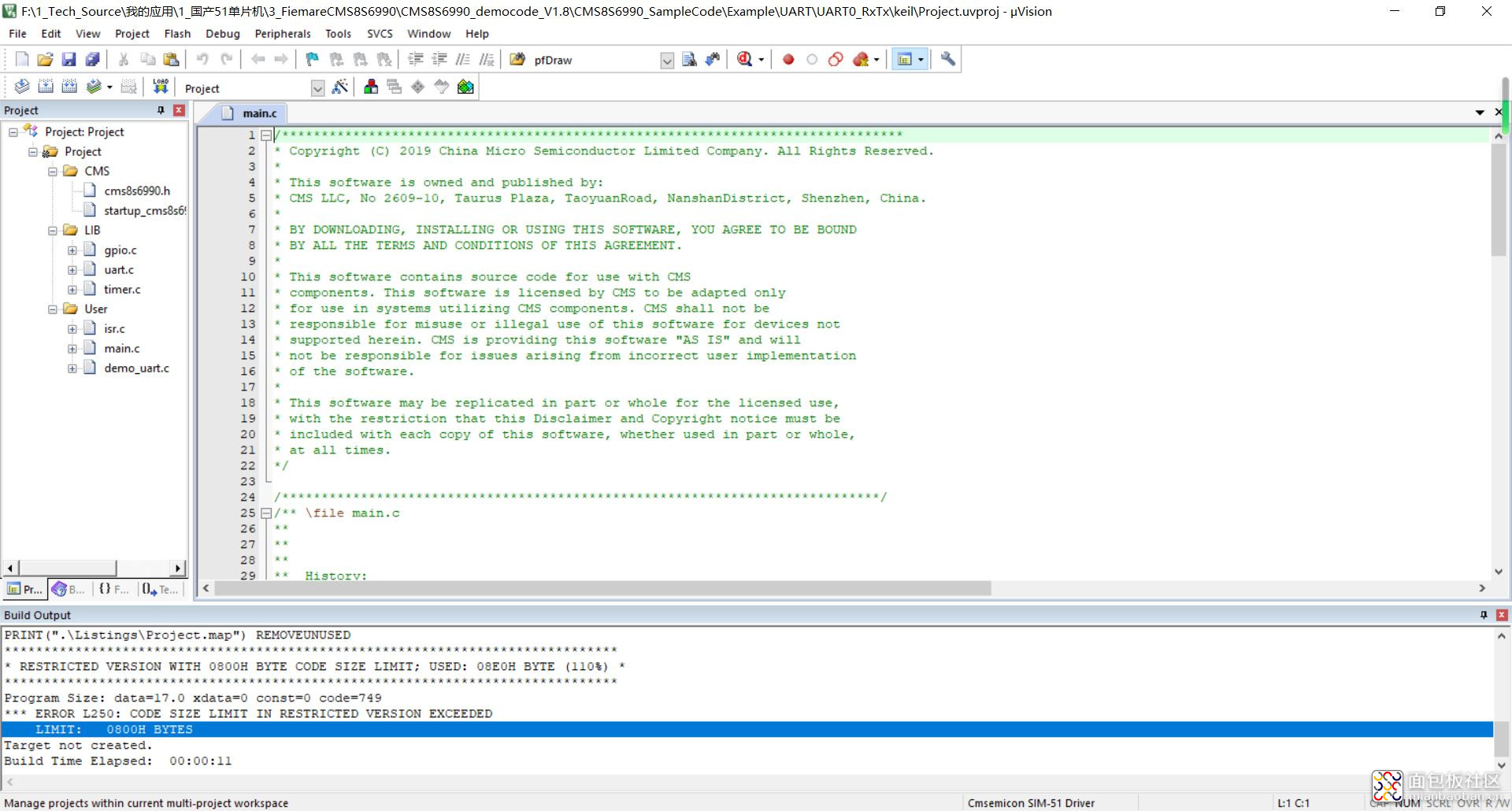
Task: Open the Project menu
Action: click(132, 34)
